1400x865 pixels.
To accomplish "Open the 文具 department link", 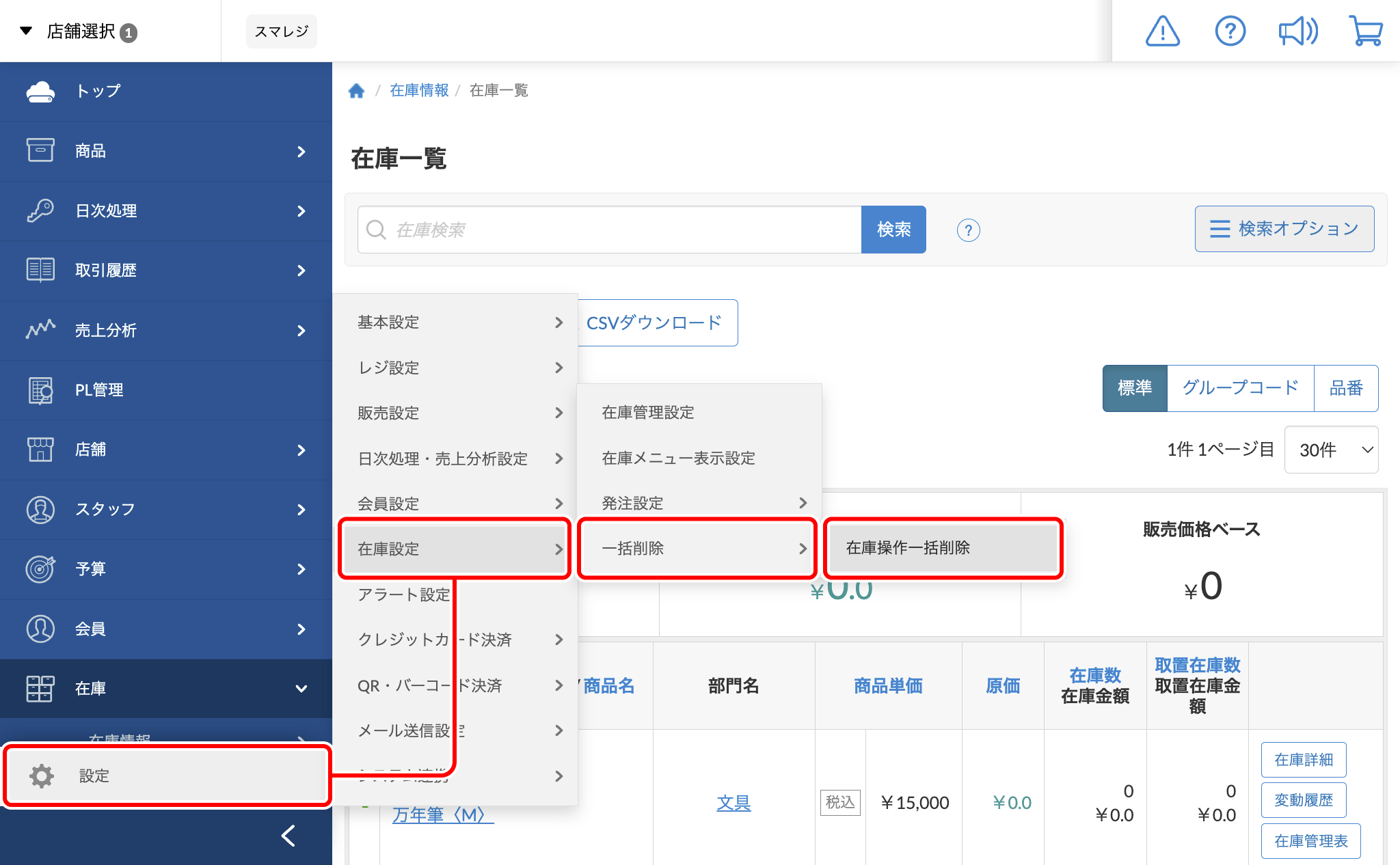I will coord(733,803).
